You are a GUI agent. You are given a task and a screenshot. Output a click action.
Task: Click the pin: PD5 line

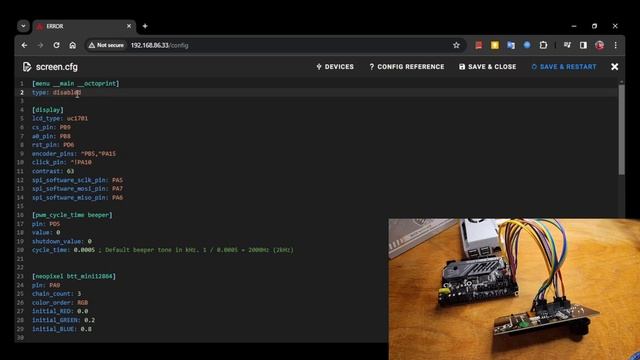(46, 224)
